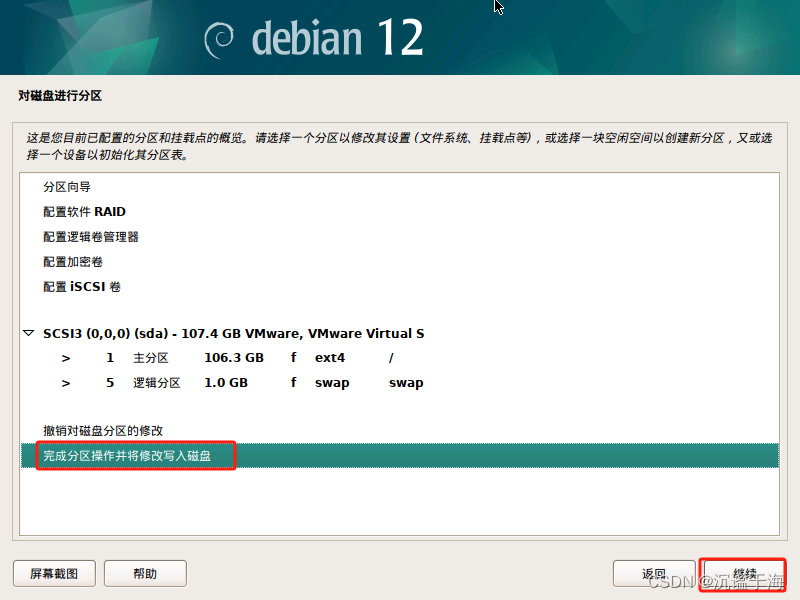Click the ext4 filesystem label

point(330,358)
